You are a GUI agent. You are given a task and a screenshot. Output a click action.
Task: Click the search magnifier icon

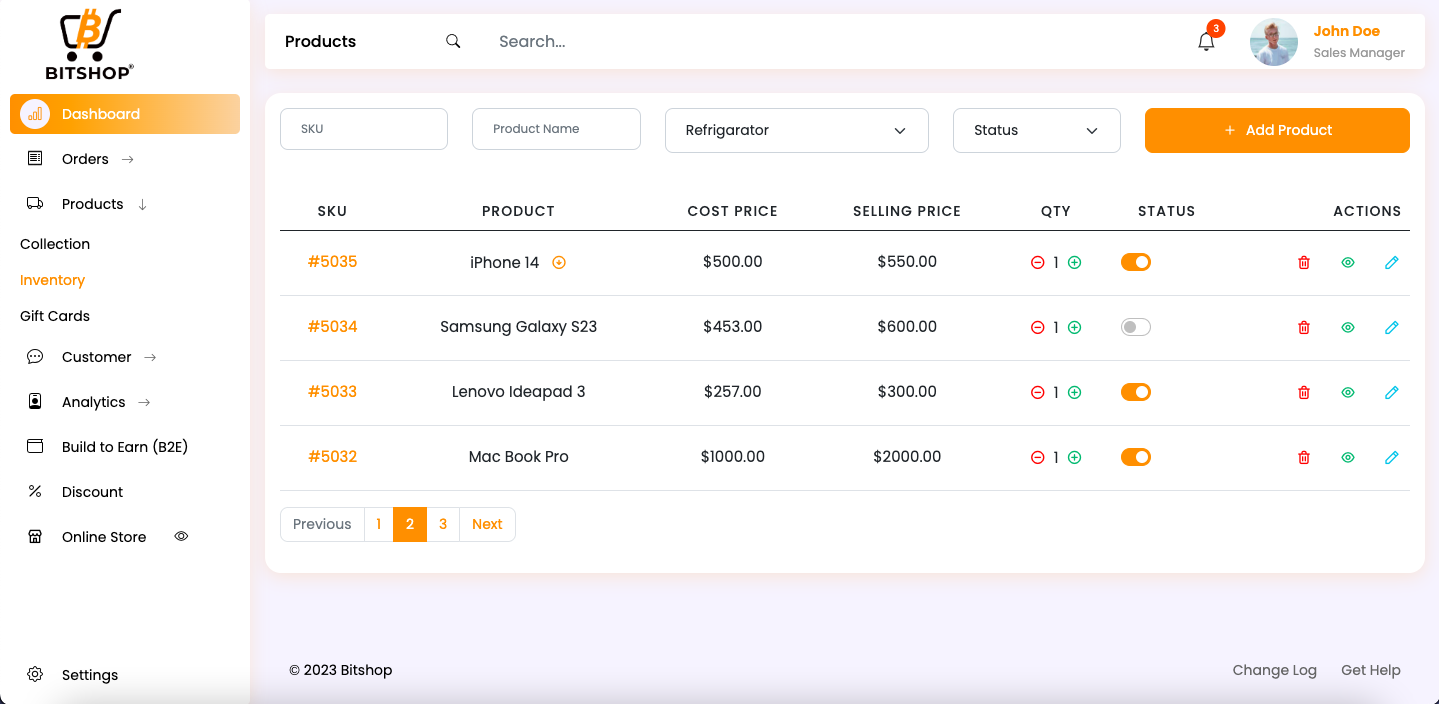click(453, 41)
